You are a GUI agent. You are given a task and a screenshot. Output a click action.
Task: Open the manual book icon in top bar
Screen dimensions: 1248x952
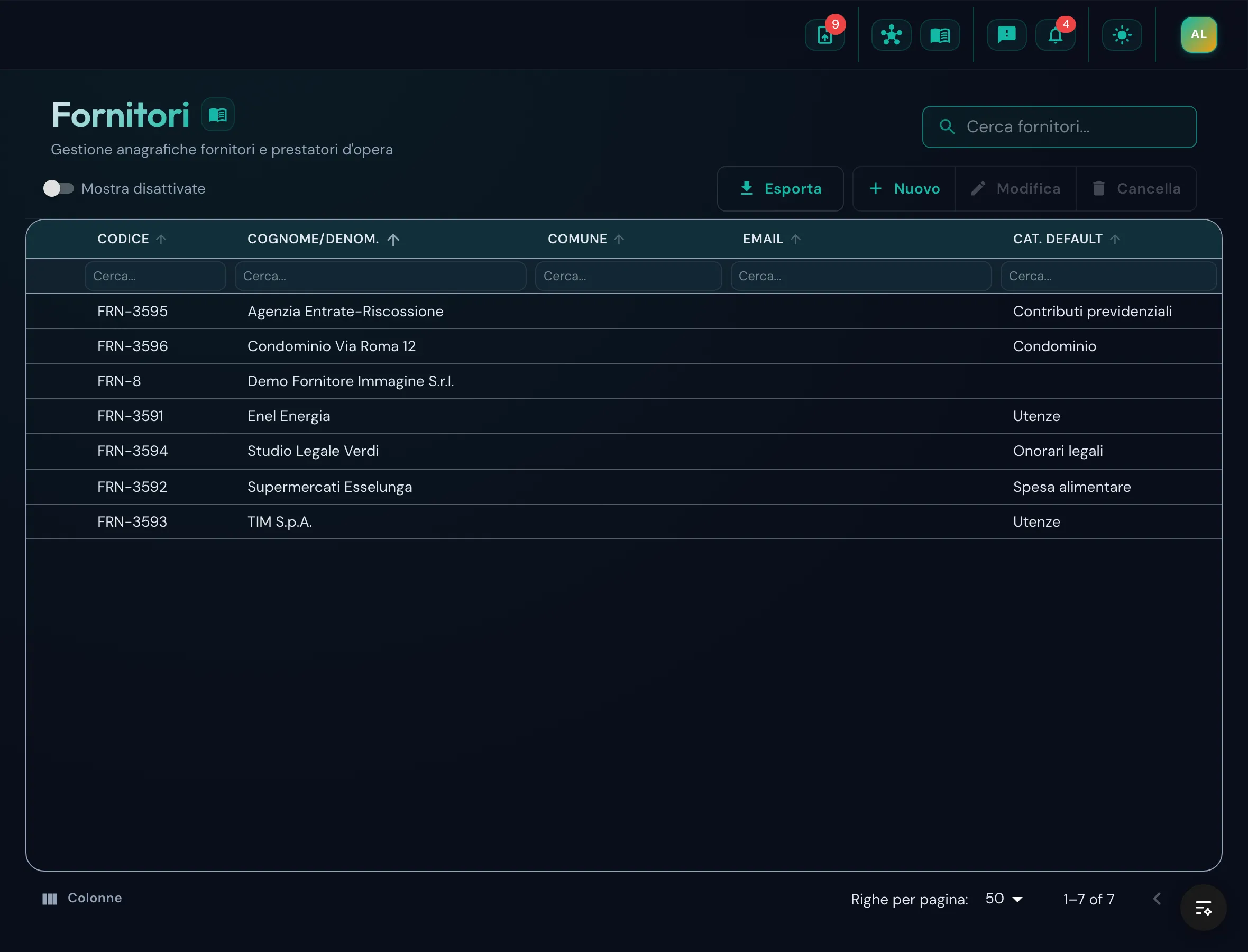pos(940,35)
